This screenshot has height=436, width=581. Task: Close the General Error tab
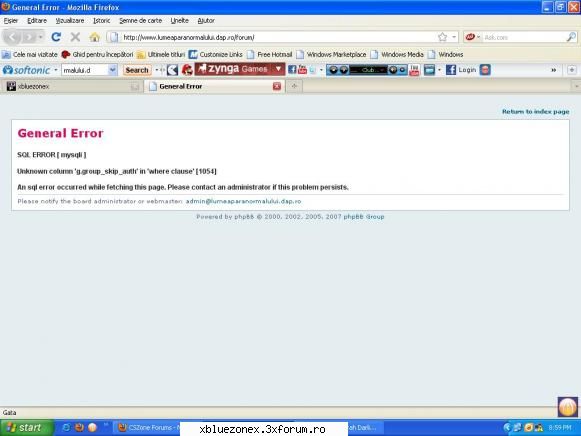(277, 86)
